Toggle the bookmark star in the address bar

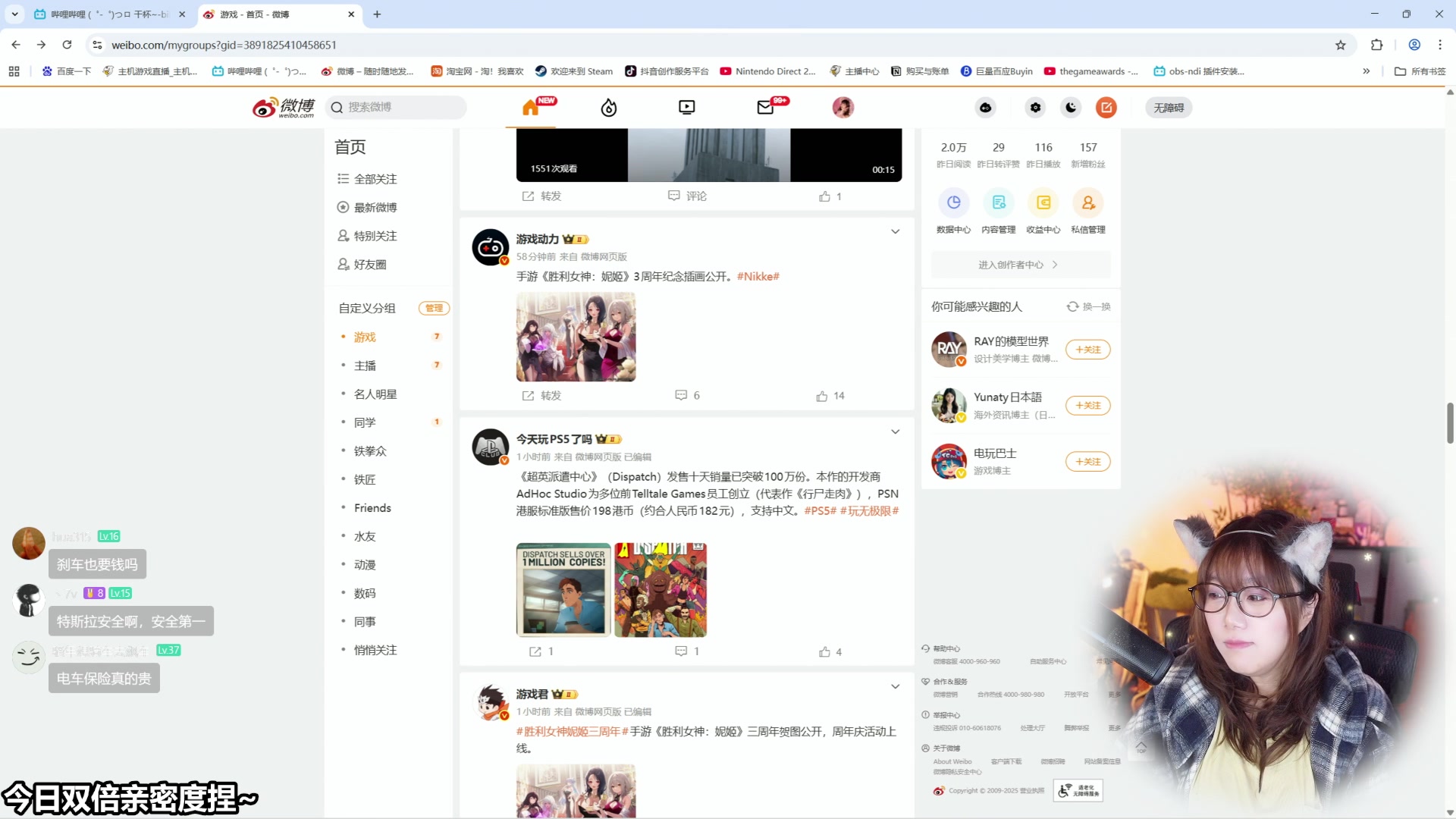coord(1340,45)
